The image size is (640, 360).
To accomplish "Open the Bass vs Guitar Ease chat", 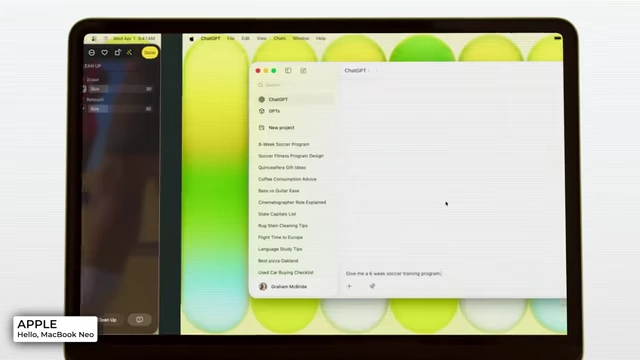I will tap(279, 191).
